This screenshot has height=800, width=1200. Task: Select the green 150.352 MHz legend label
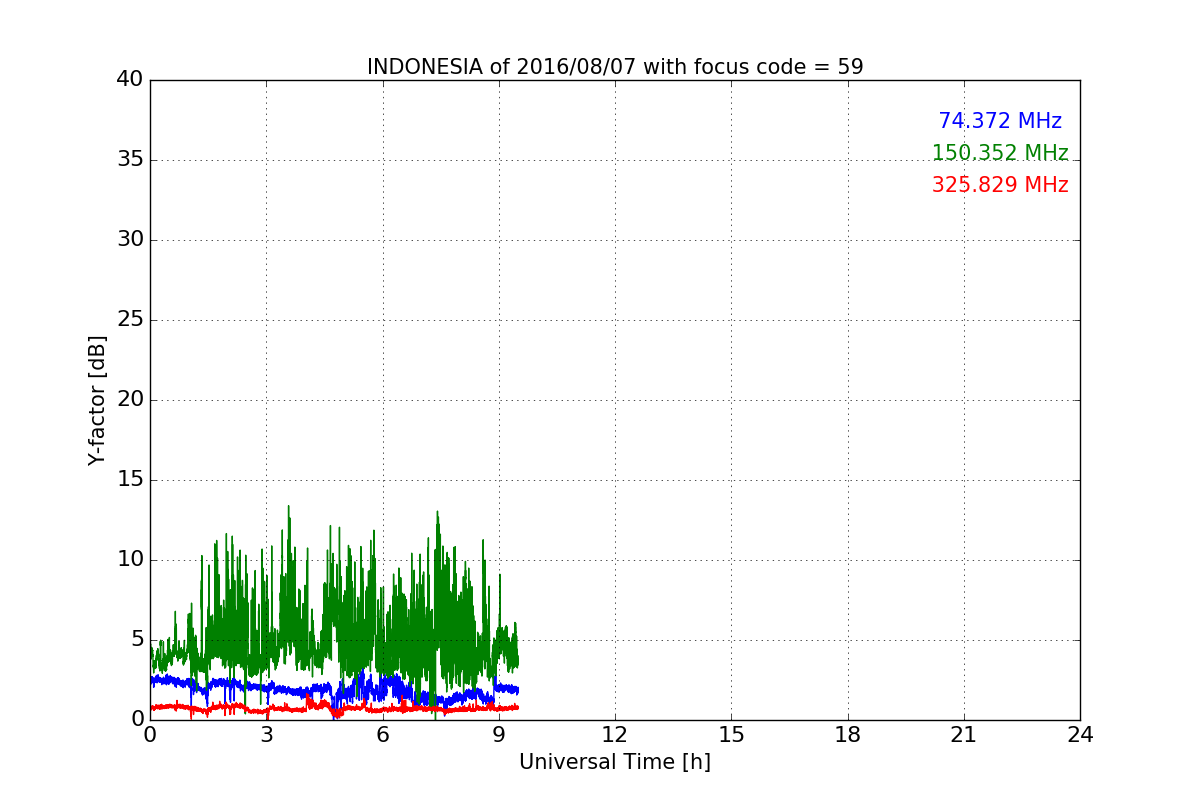[x=999, y=153]
